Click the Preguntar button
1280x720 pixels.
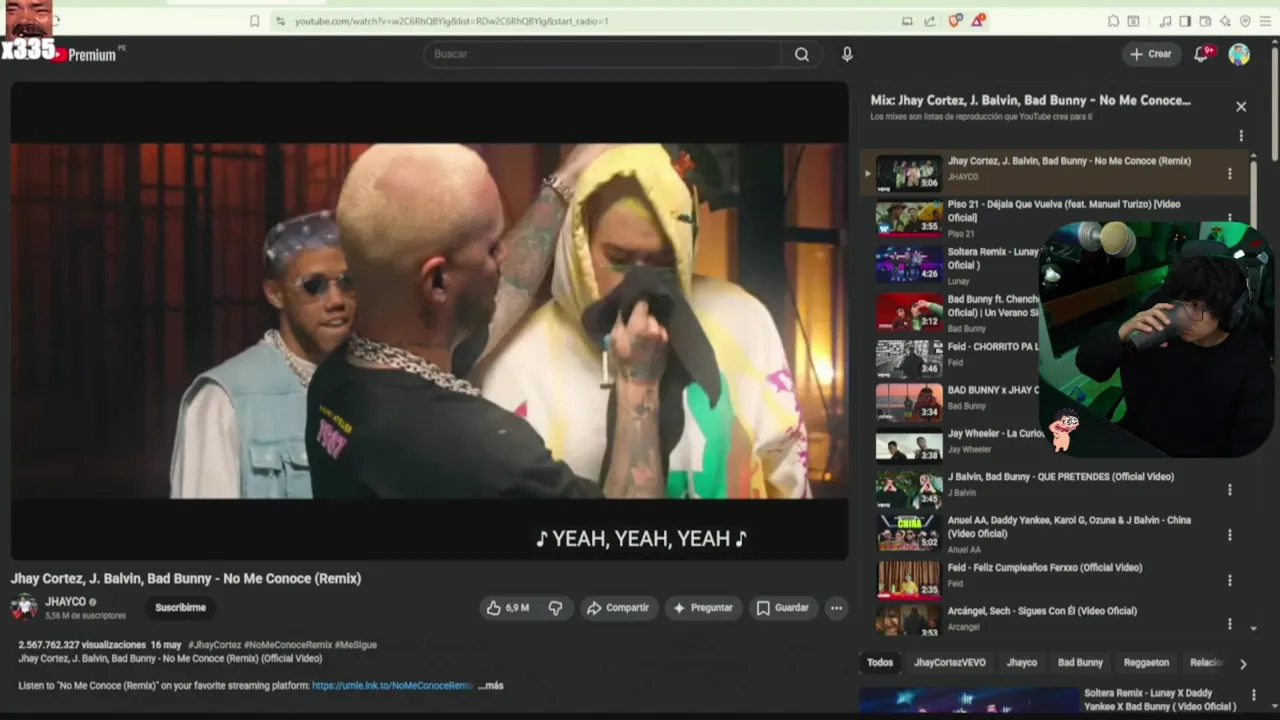(x=703, y=608)
